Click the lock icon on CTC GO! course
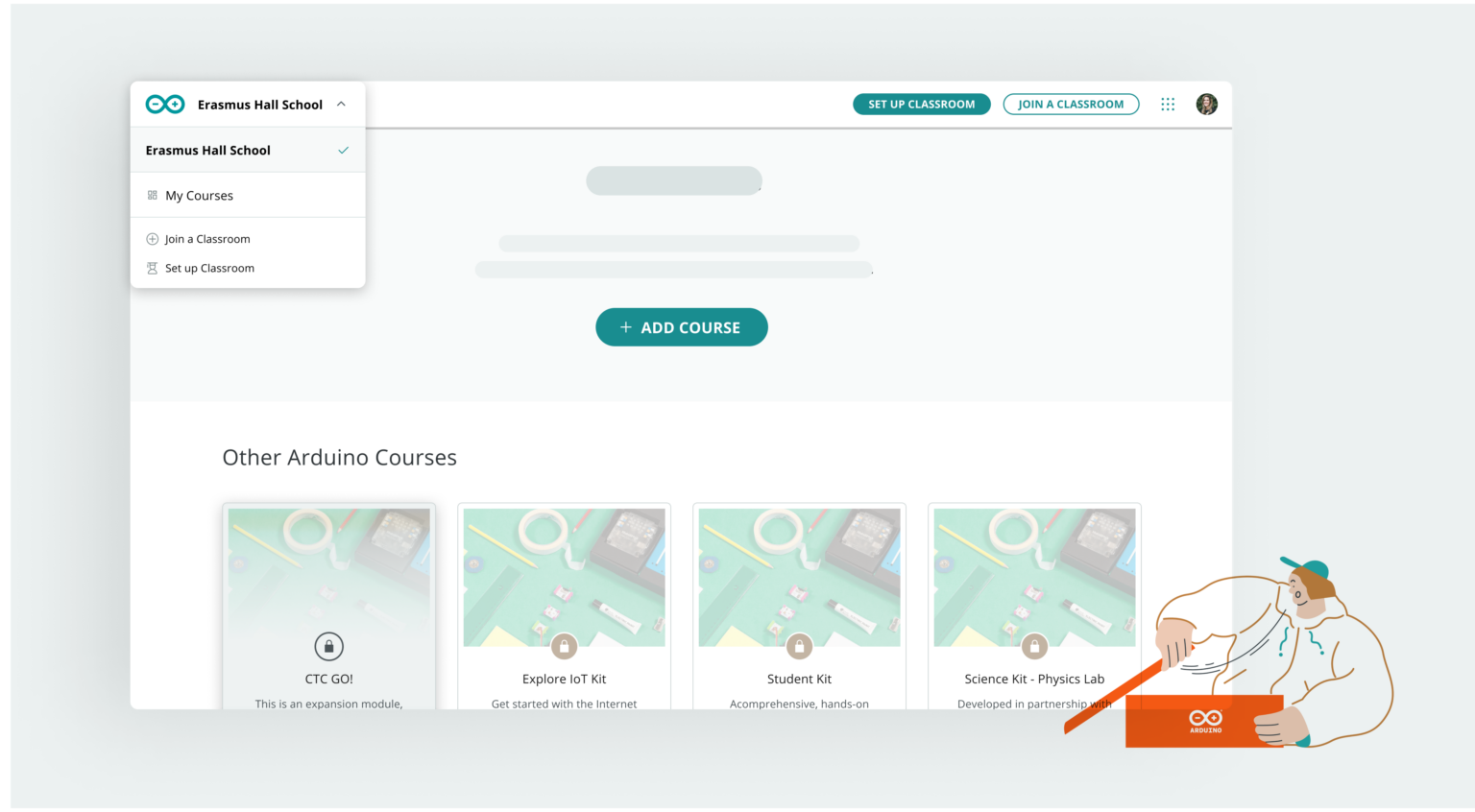Screen dimensions: 1475x812 (328, 646)
